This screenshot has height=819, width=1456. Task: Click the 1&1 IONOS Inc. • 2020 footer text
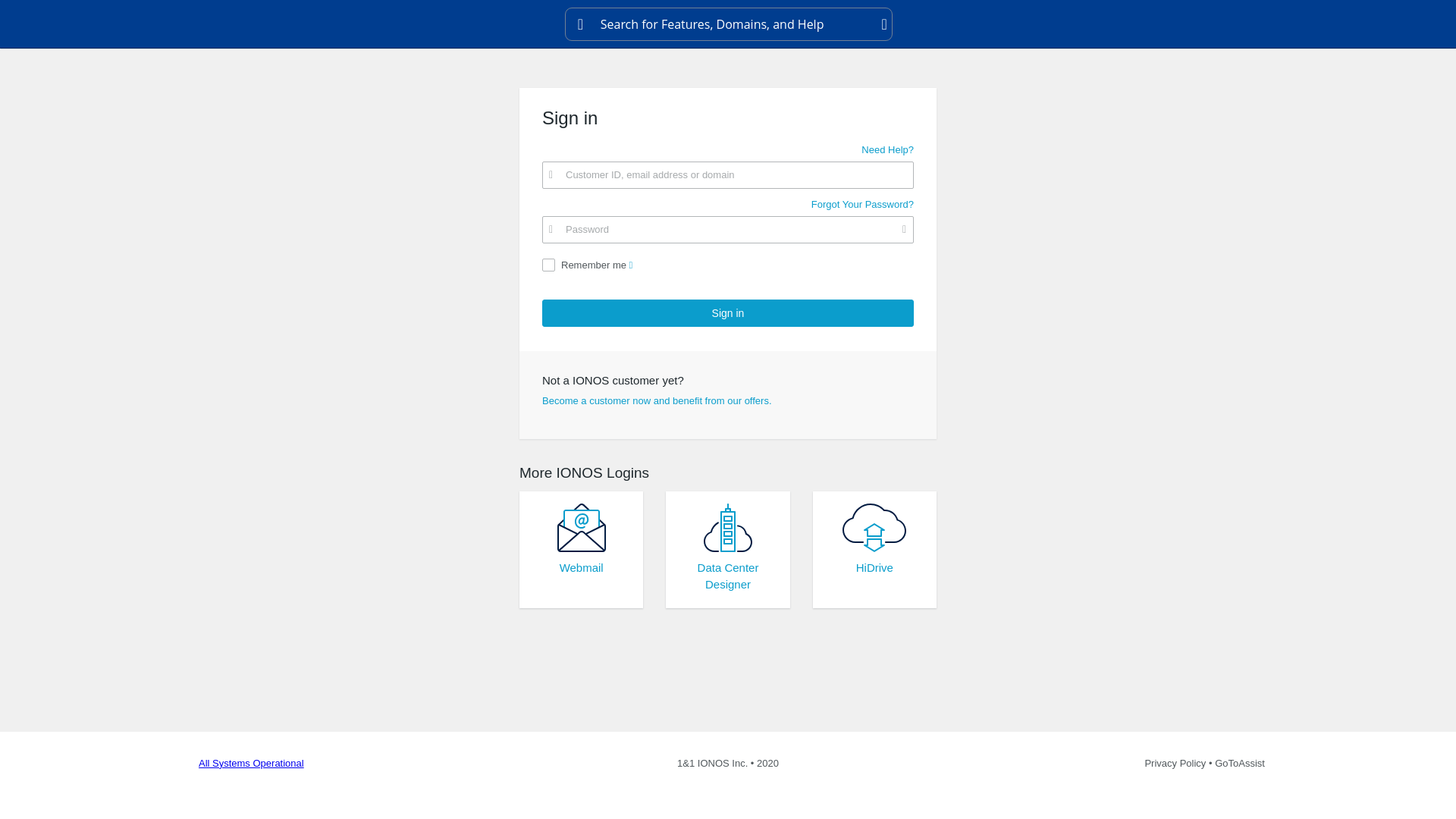point(728,764)
